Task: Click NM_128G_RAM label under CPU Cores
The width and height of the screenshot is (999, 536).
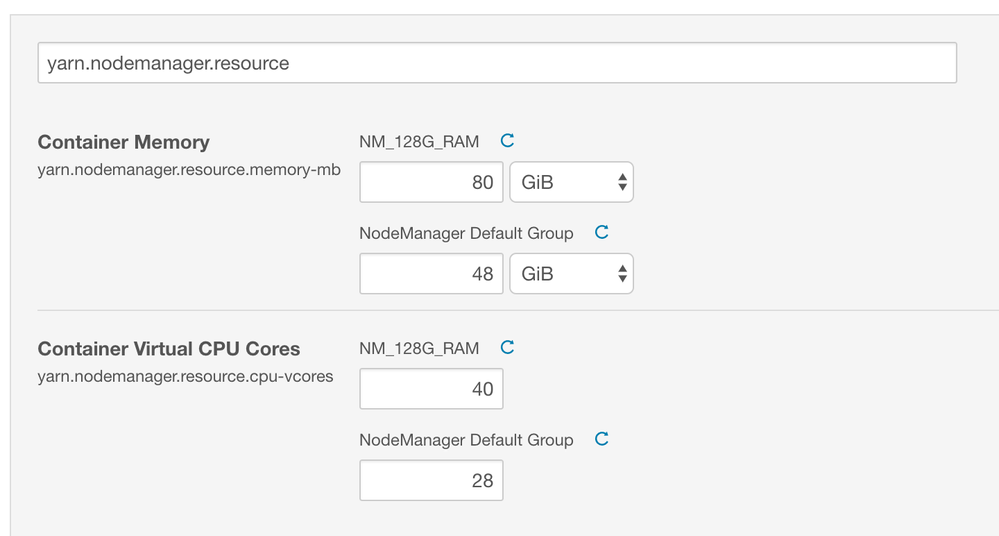Action: (x=419, y=349)
